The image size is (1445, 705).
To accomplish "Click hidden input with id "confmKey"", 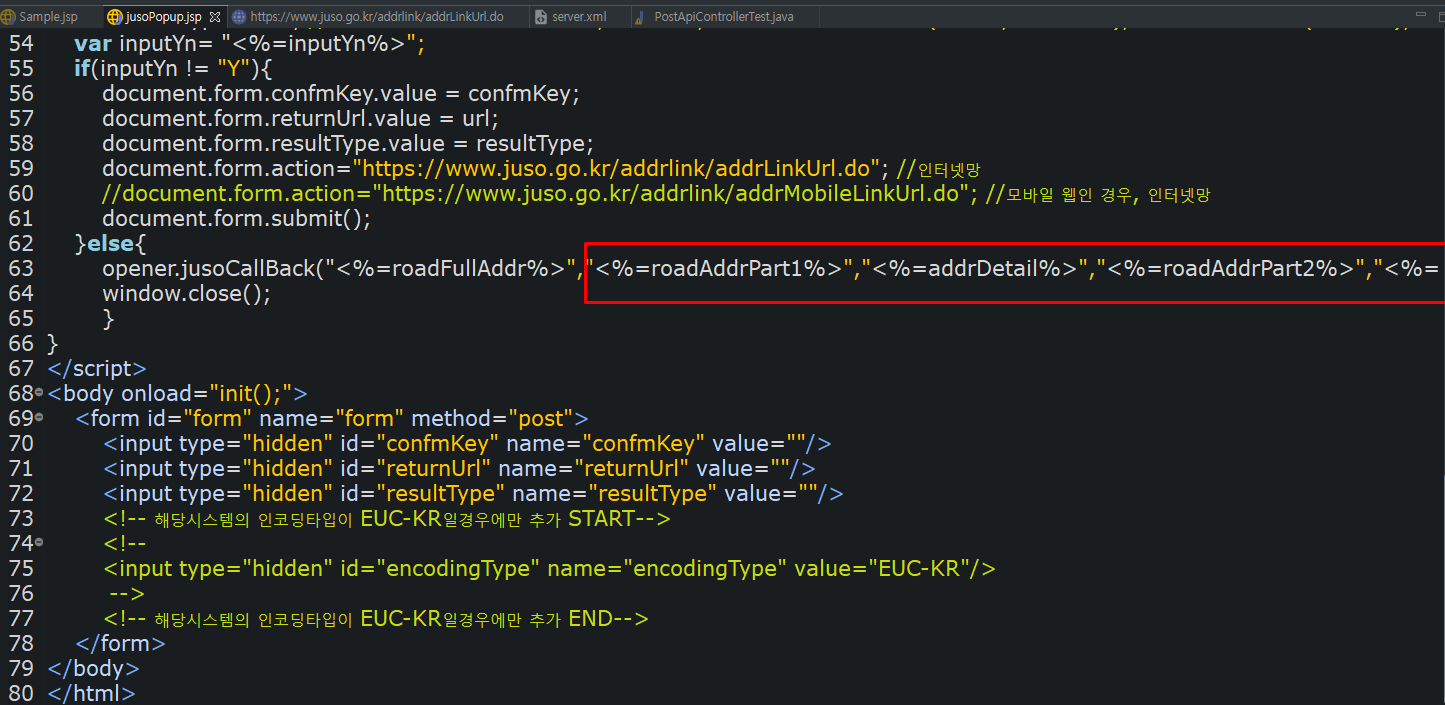I will click(x=467, y=443).
